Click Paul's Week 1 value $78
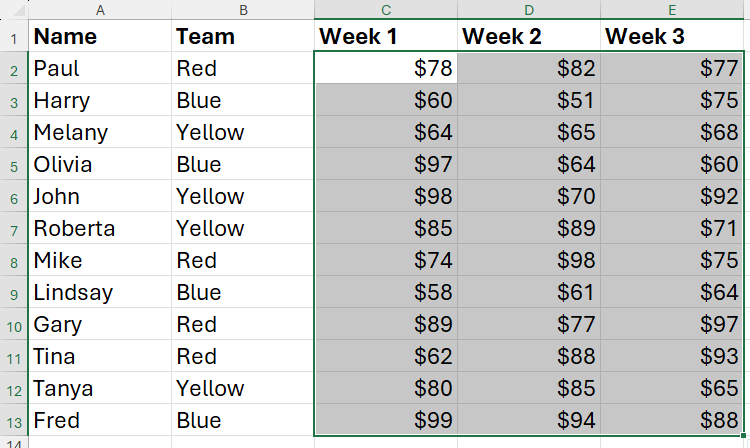 385,69
